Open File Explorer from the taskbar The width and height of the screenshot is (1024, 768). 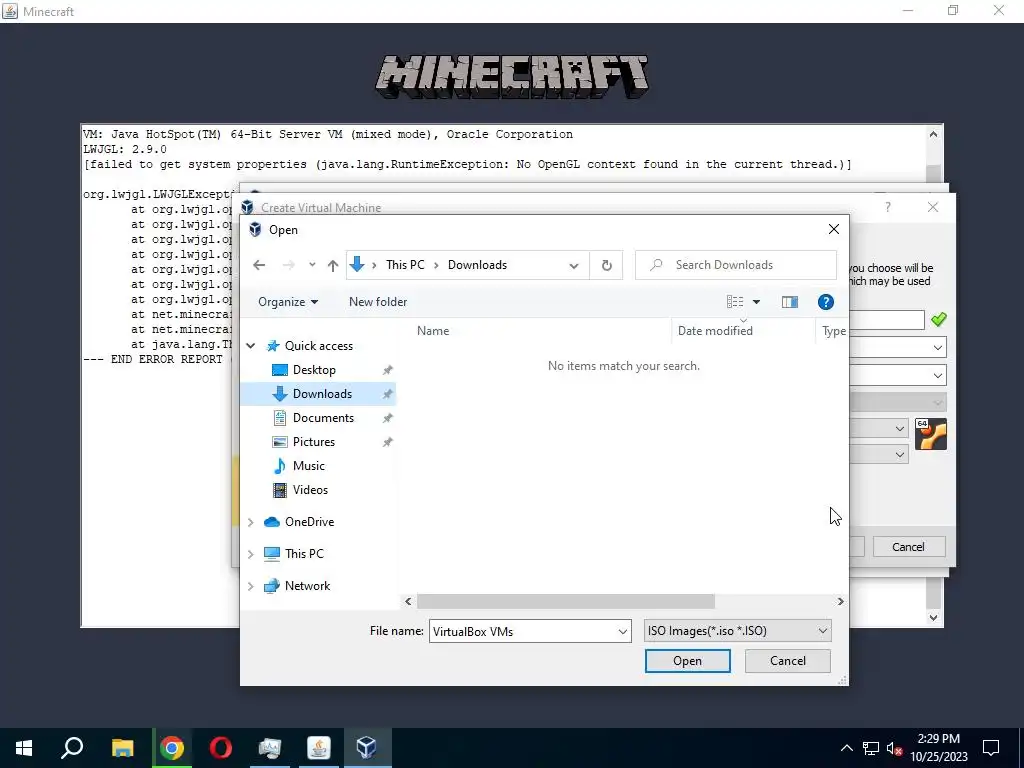[122, 748]
